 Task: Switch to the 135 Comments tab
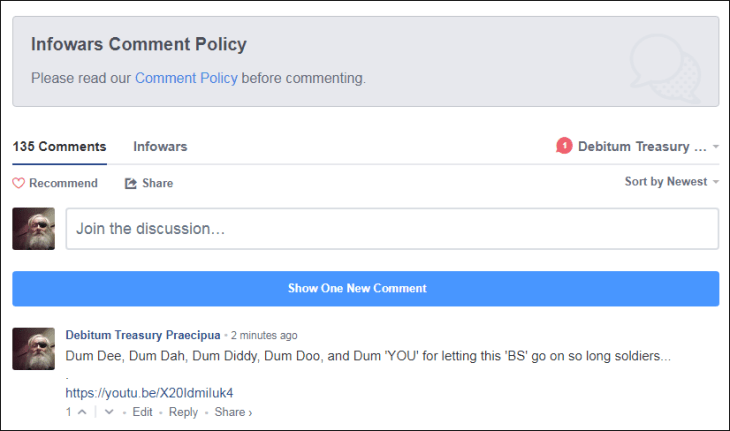(59, 146)
